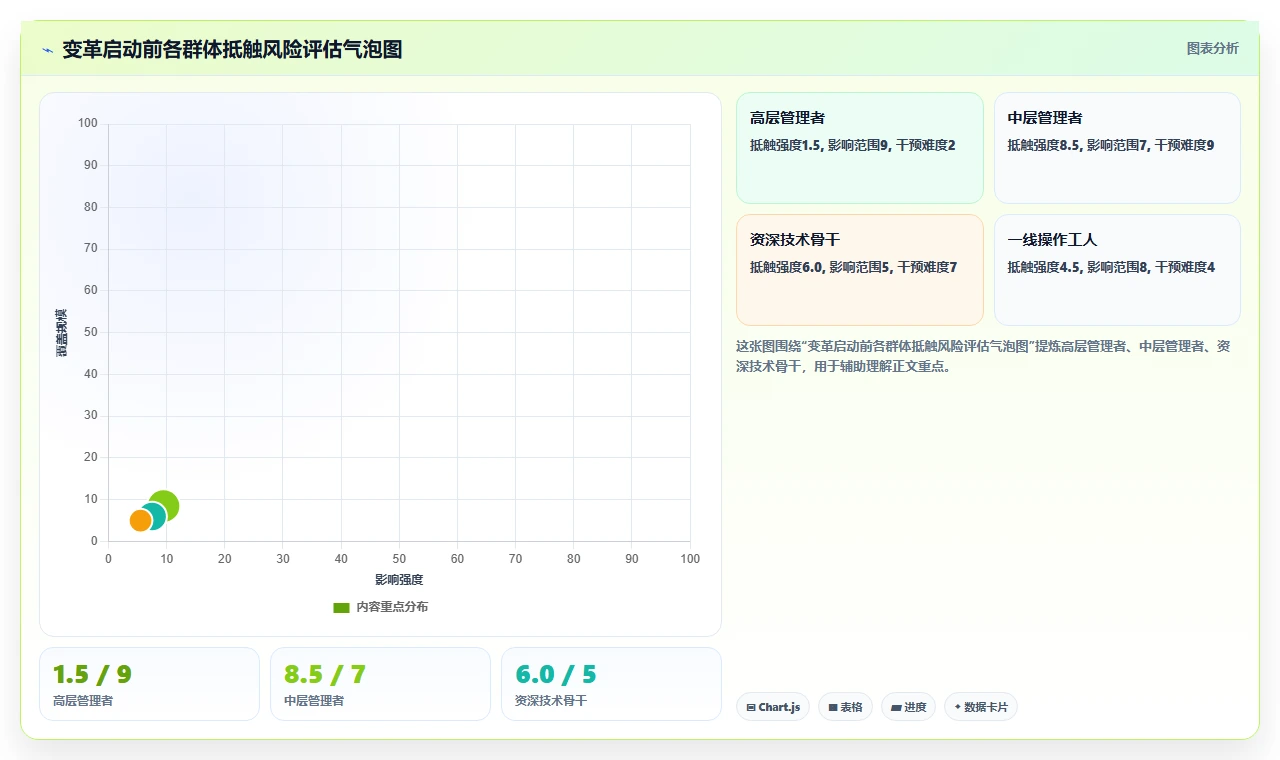The height and width of the screenshot is (760, 1280).
Task: Open the 高层管理者 info card
Action: 860,148
